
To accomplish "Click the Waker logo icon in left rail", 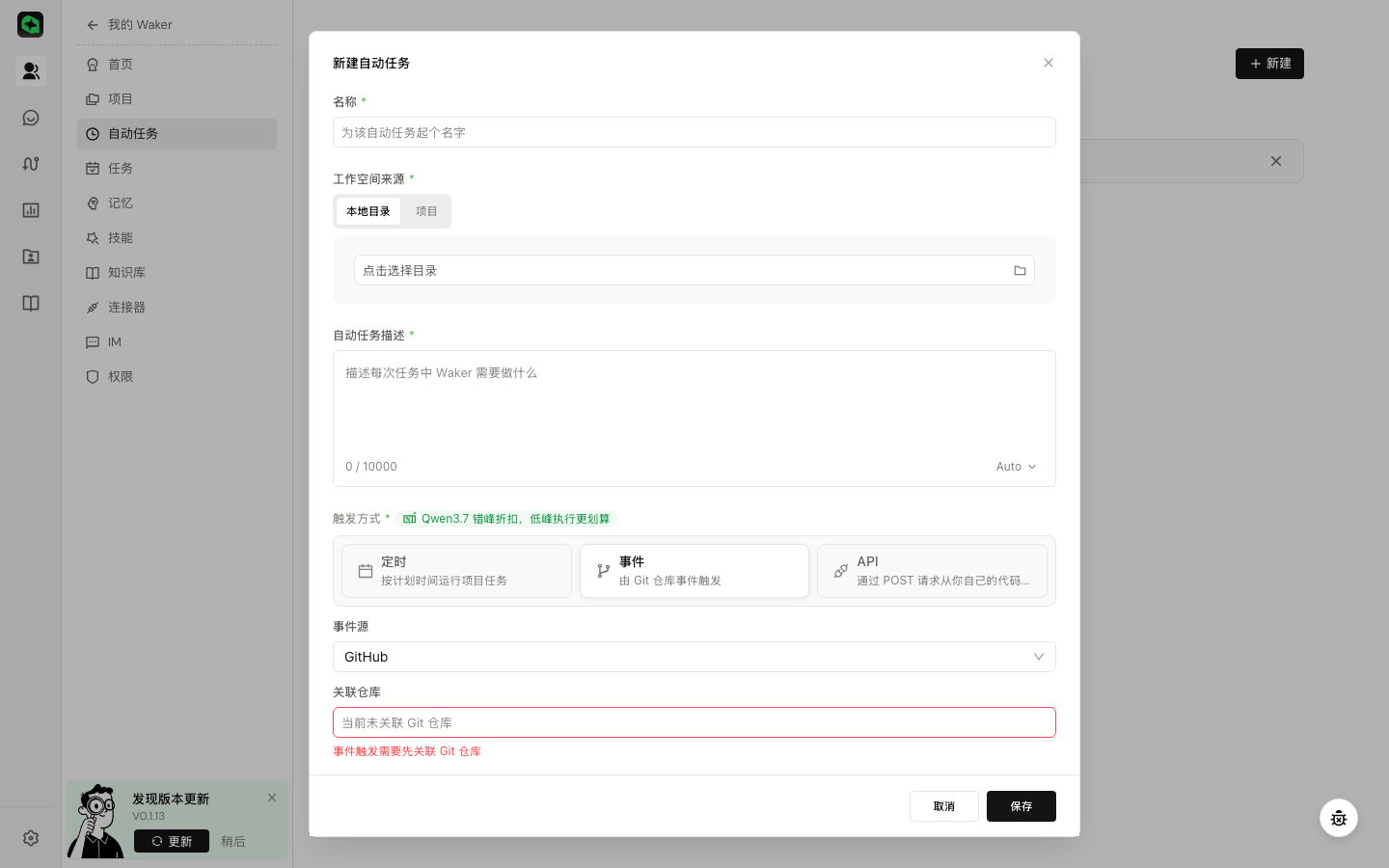I will (31, 24).
